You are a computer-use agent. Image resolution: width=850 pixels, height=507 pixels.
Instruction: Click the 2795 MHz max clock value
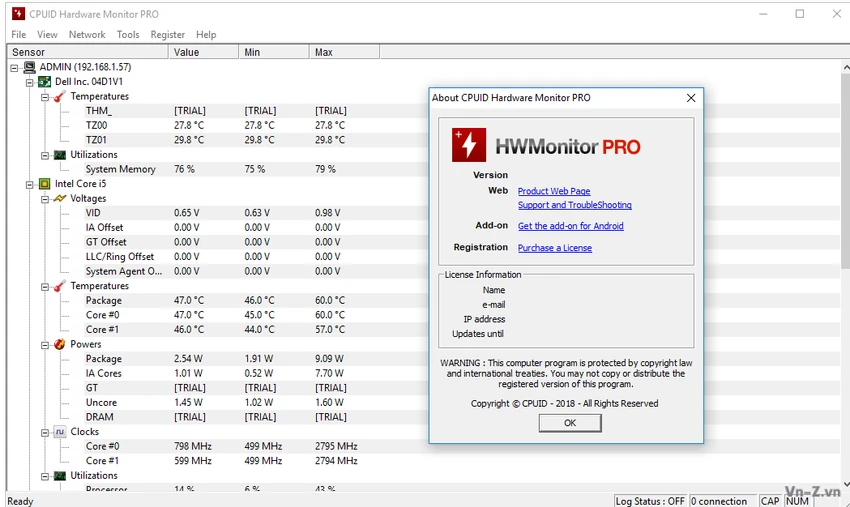336,447
